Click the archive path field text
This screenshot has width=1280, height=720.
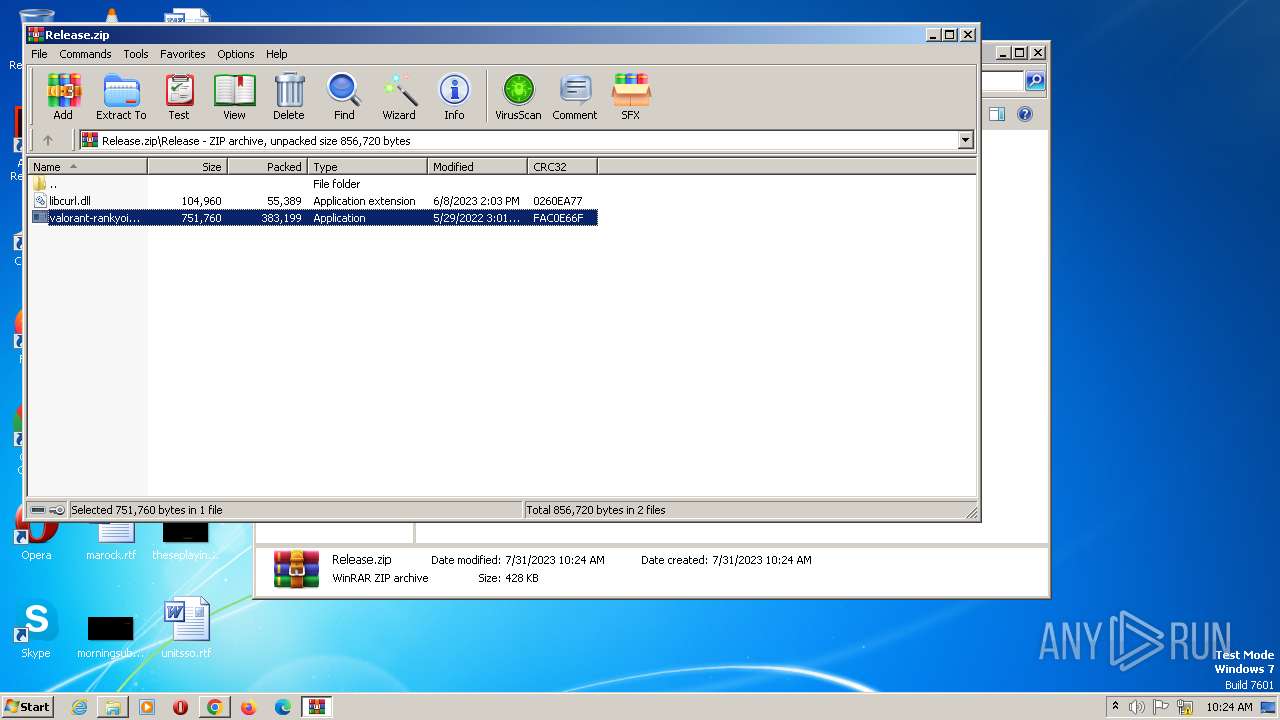point(256,141)
